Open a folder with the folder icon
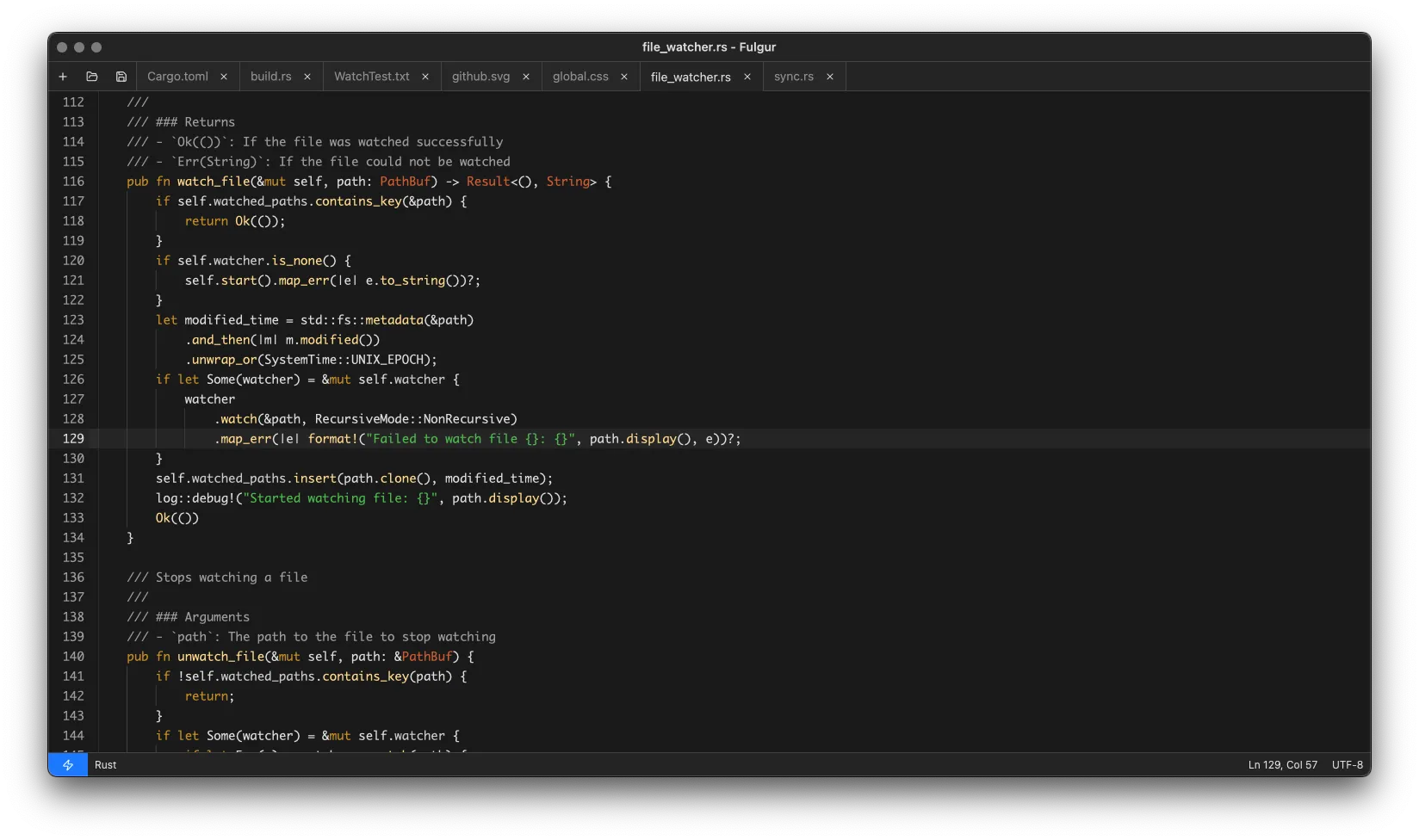 click(92, 77)
